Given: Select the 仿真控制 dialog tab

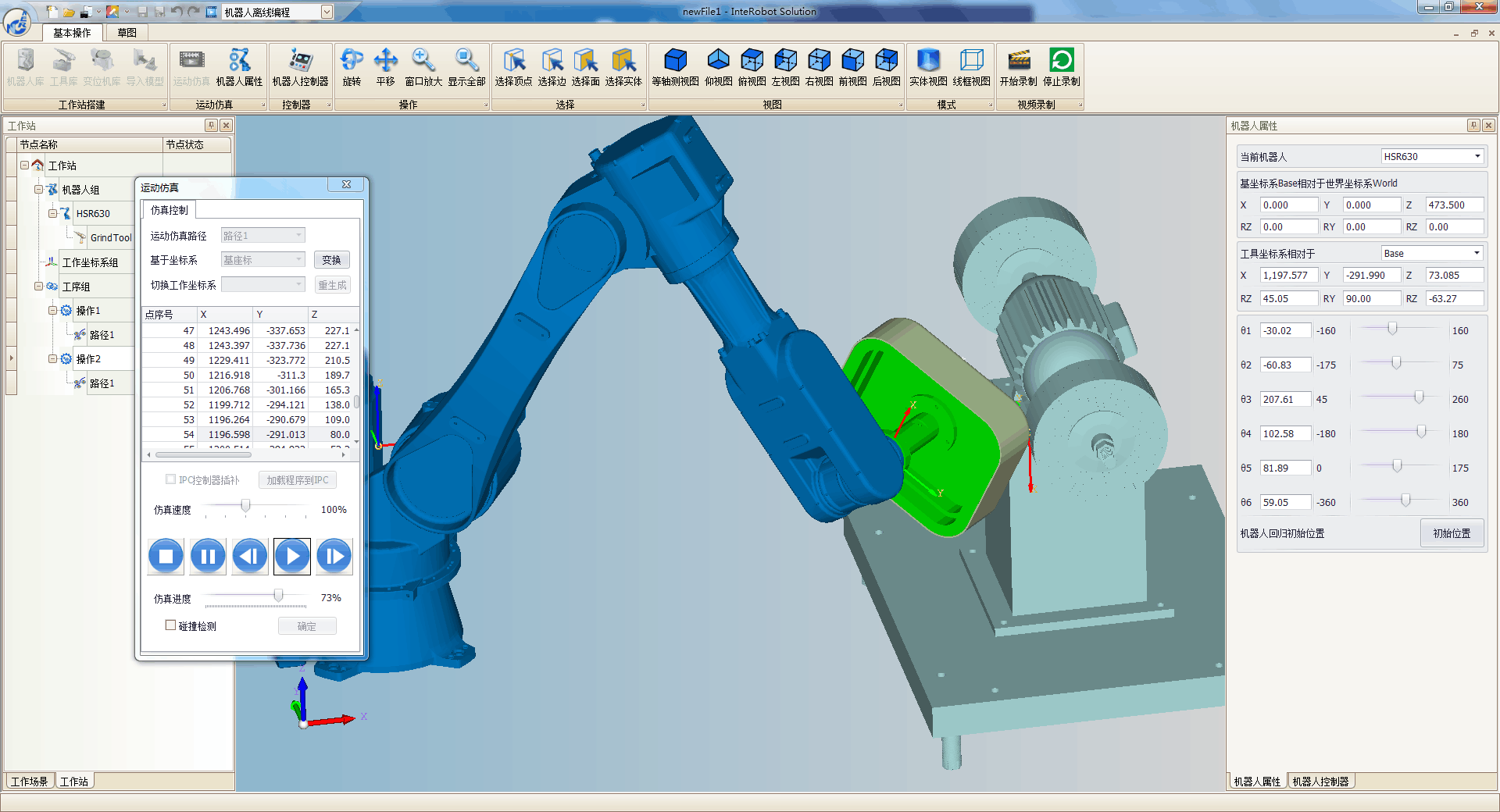Looking at the screenshot, I should pos(169,210).
